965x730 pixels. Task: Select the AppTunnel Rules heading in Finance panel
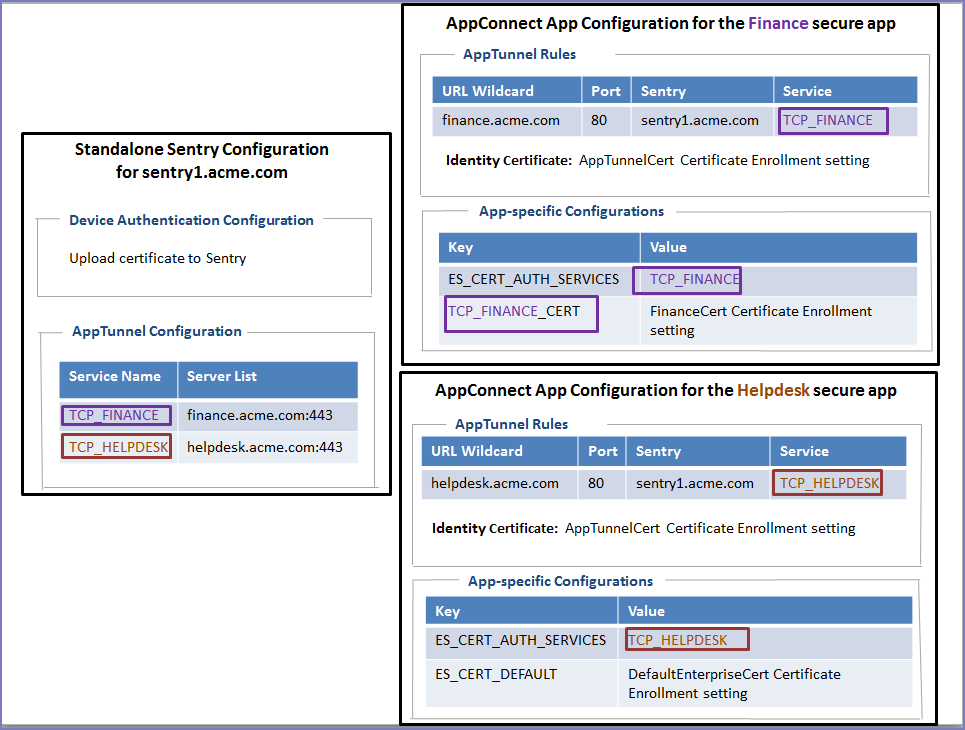[x=519, y=54]
